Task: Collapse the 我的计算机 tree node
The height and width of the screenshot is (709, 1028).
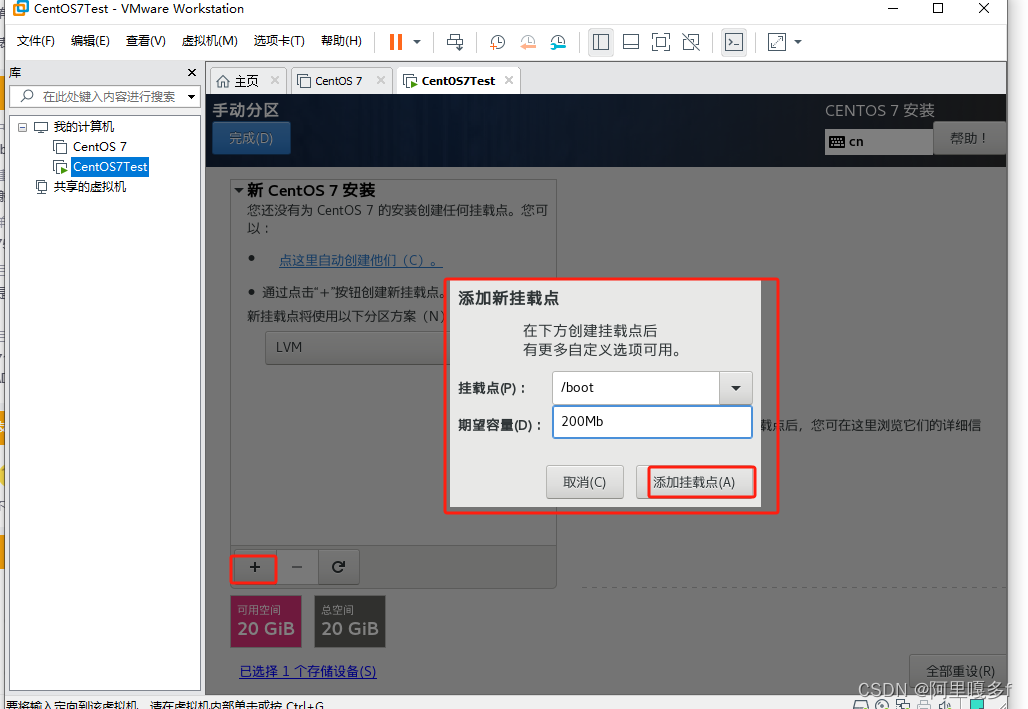Action: click(22, 126)
